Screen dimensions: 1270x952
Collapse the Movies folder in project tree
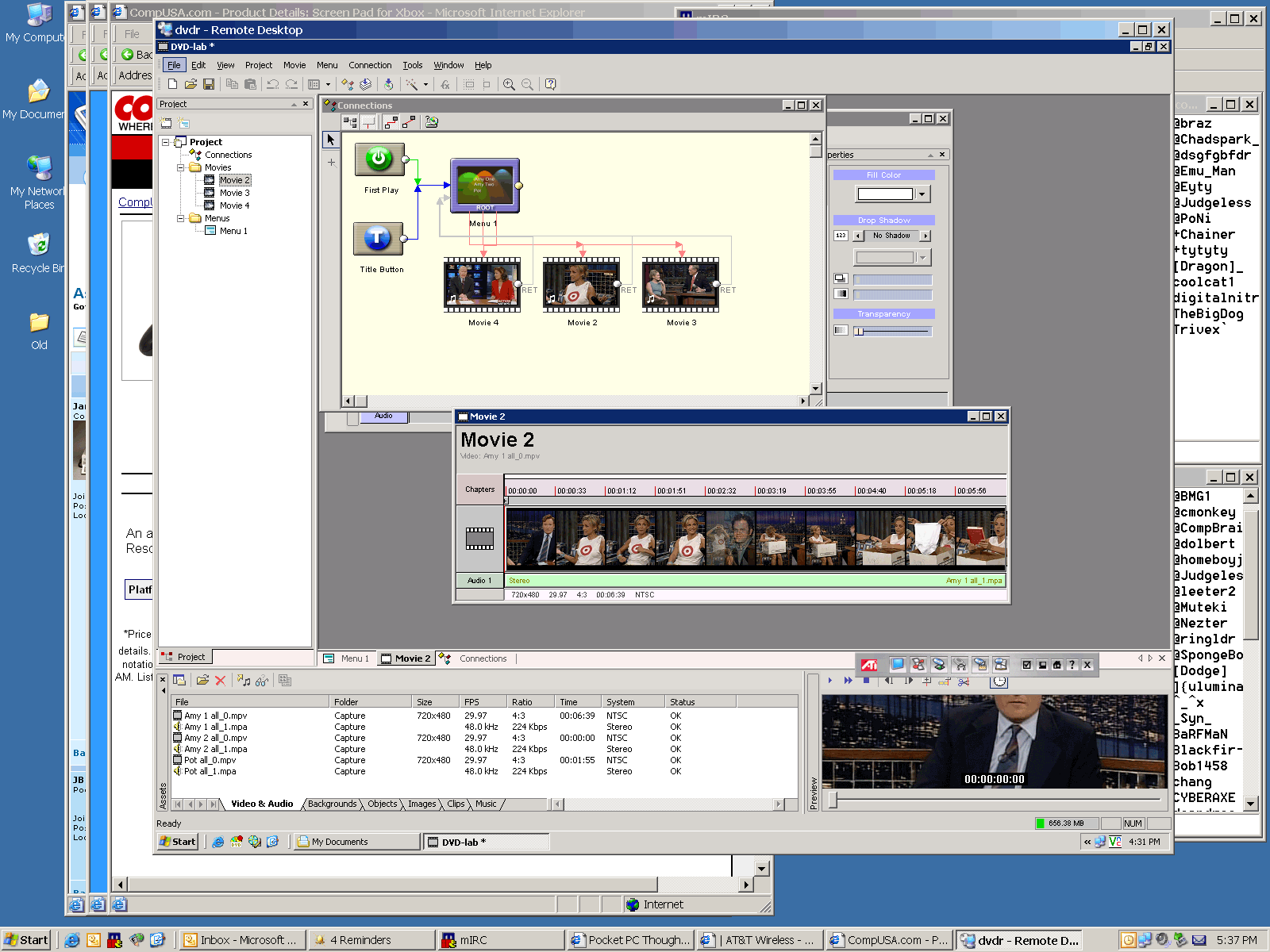pos(181,167)
